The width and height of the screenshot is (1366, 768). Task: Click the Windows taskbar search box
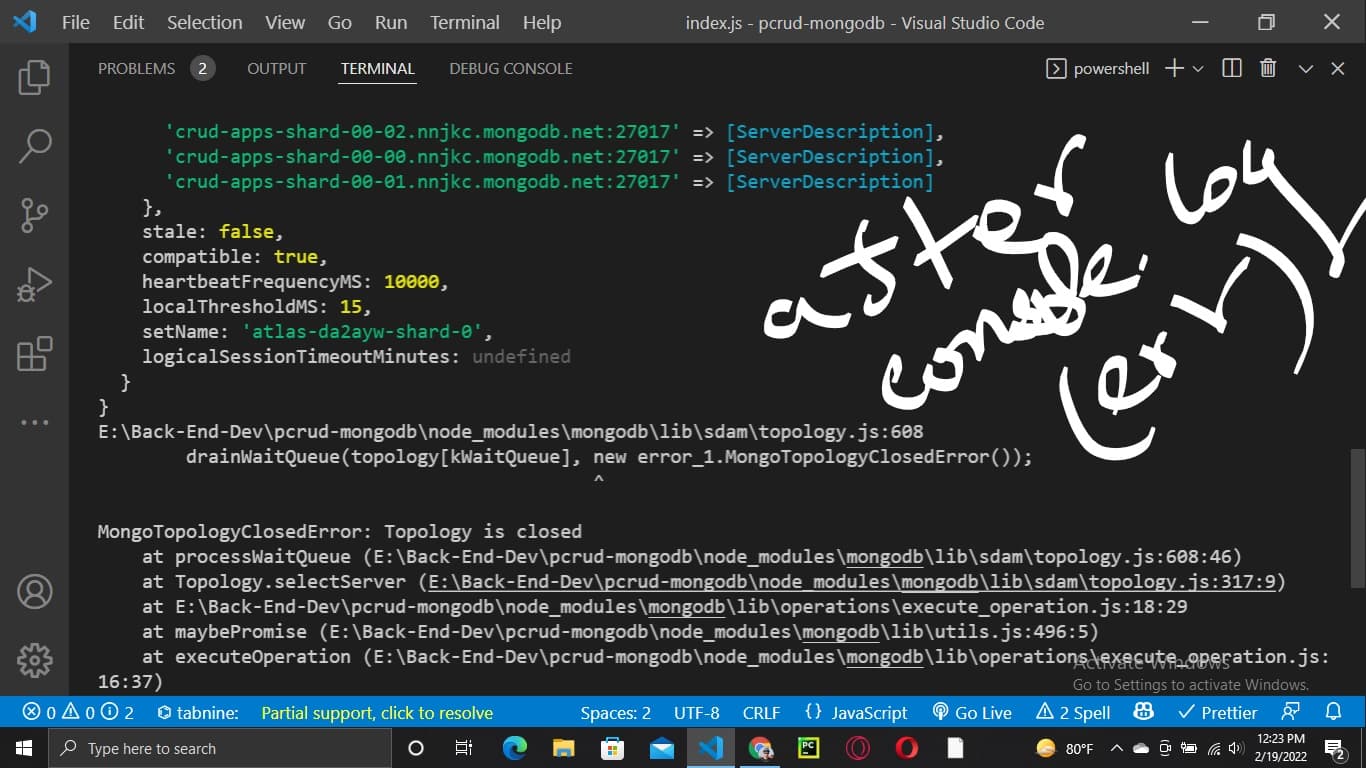tap(220, 748)
